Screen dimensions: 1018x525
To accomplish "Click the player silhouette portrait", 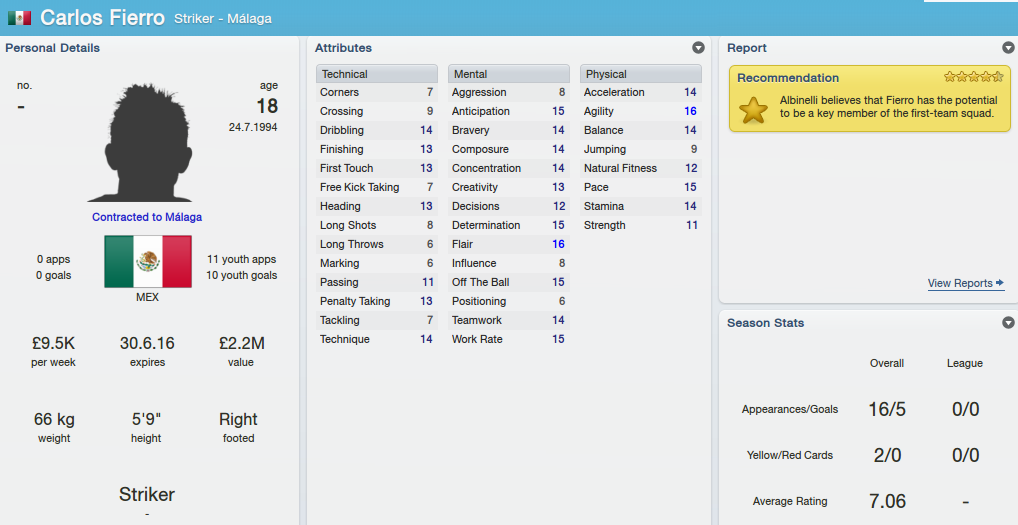I will (140, 142).
